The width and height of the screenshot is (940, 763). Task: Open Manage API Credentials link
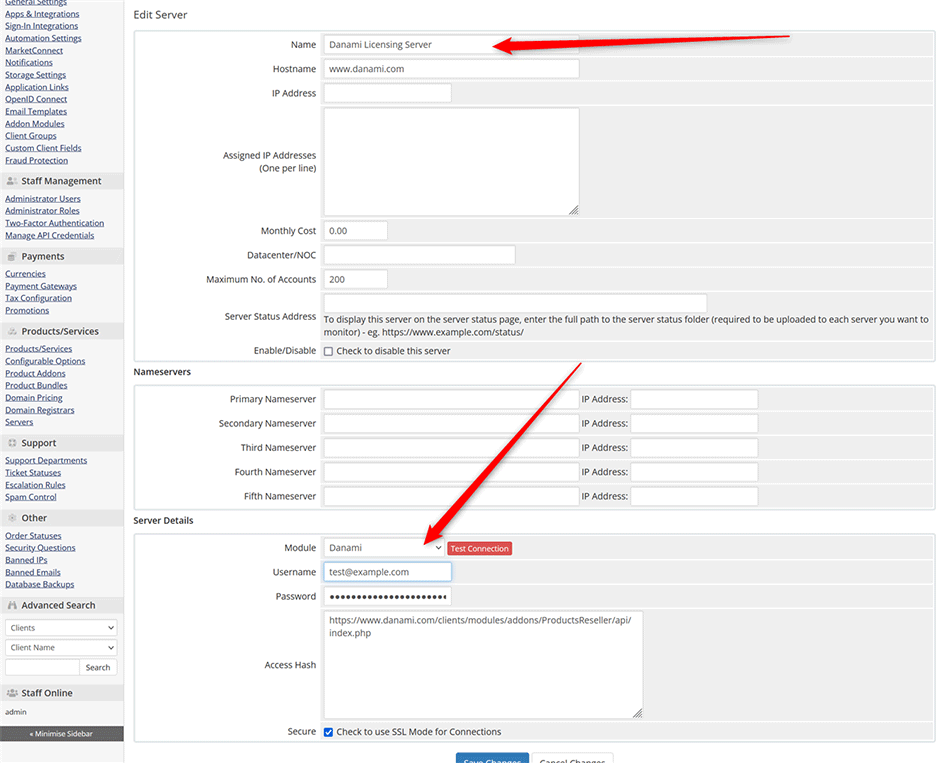coord(50,235)
